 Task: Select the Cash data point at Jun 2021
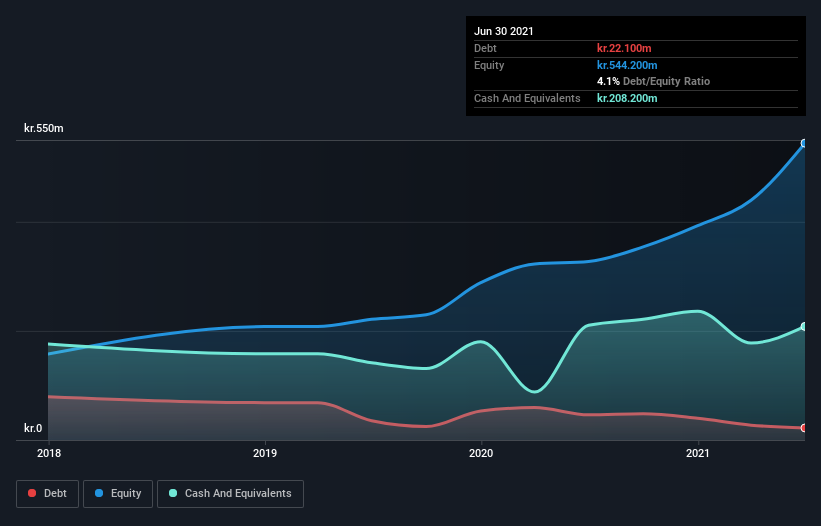click(x=804, y=327)
